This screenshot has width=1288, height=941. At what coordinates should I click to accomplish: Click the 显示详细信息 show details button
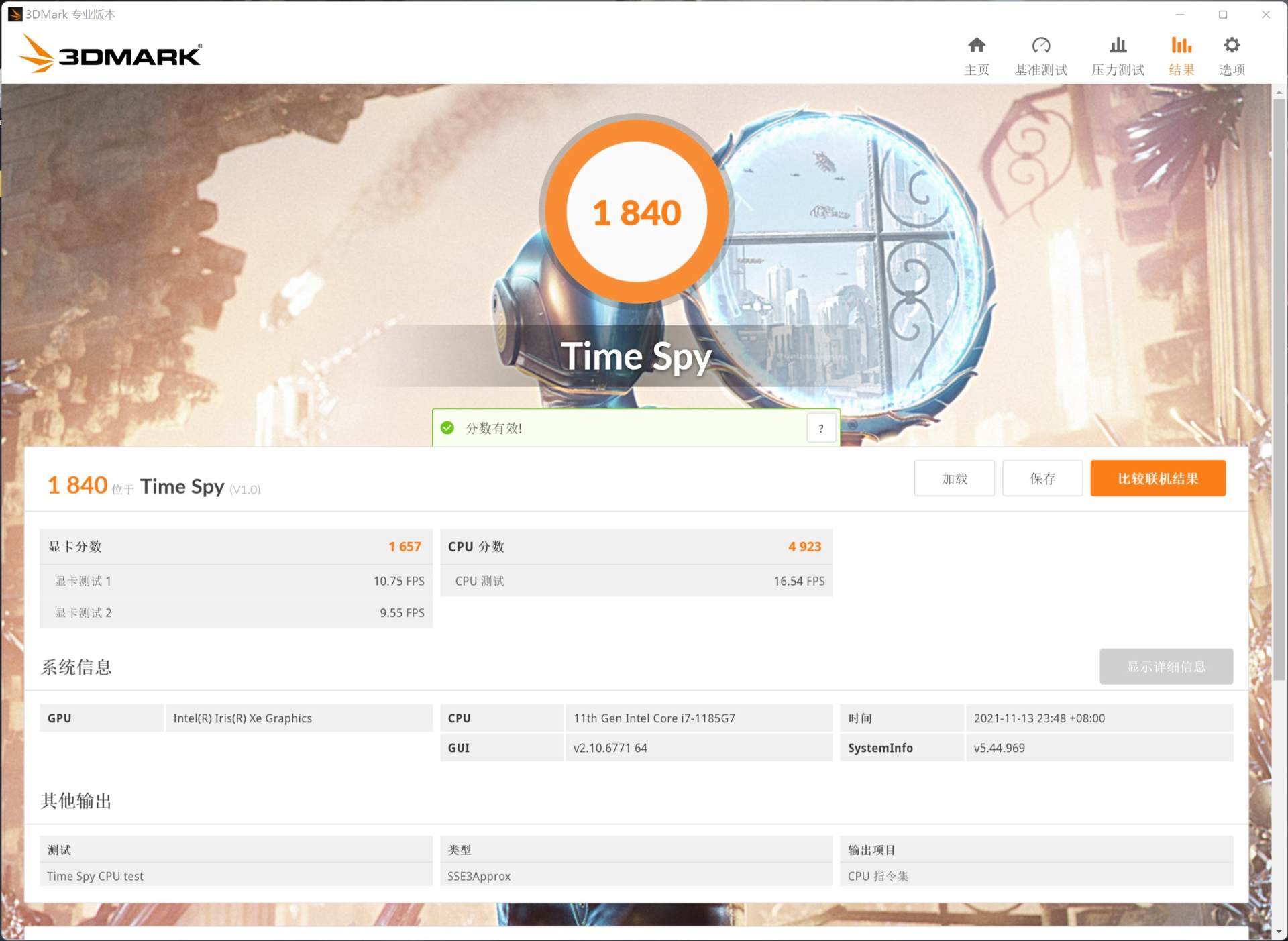tap(1166, 666)
